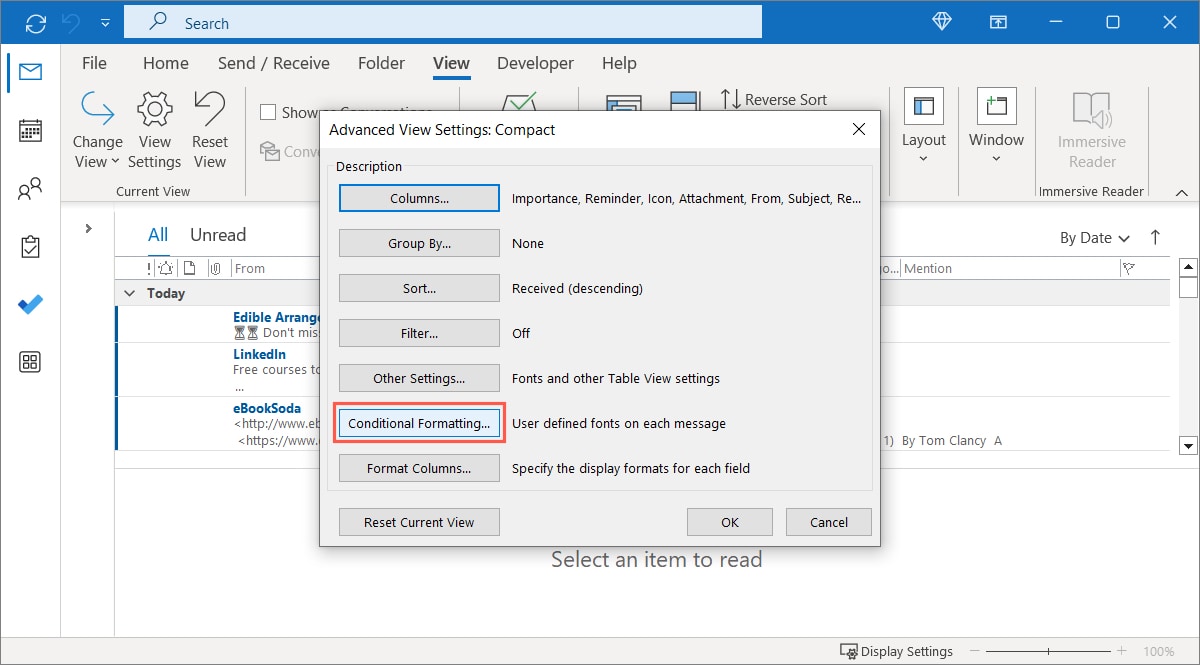
Task: Open the Calendar in the navigation pane
Action: [x=30, y=130]
